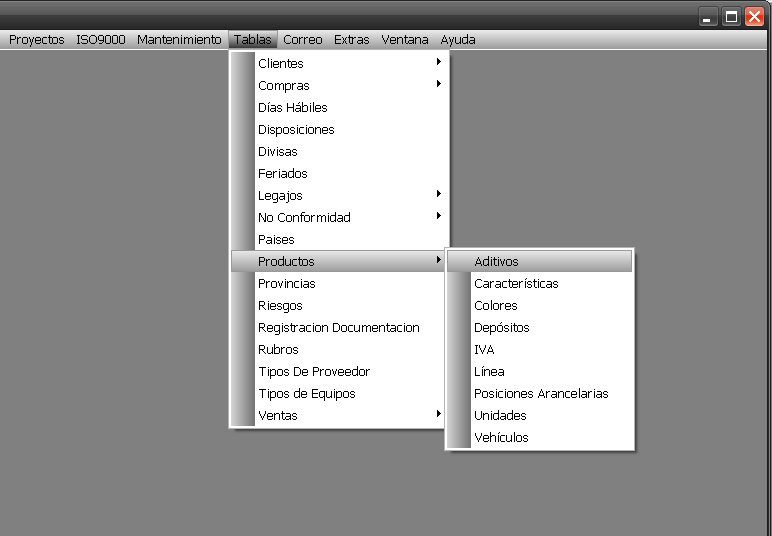This screenshot has height=536, width=772.
Task: Expand the No Conformidad submenu
Action: [x=304, y=217]
